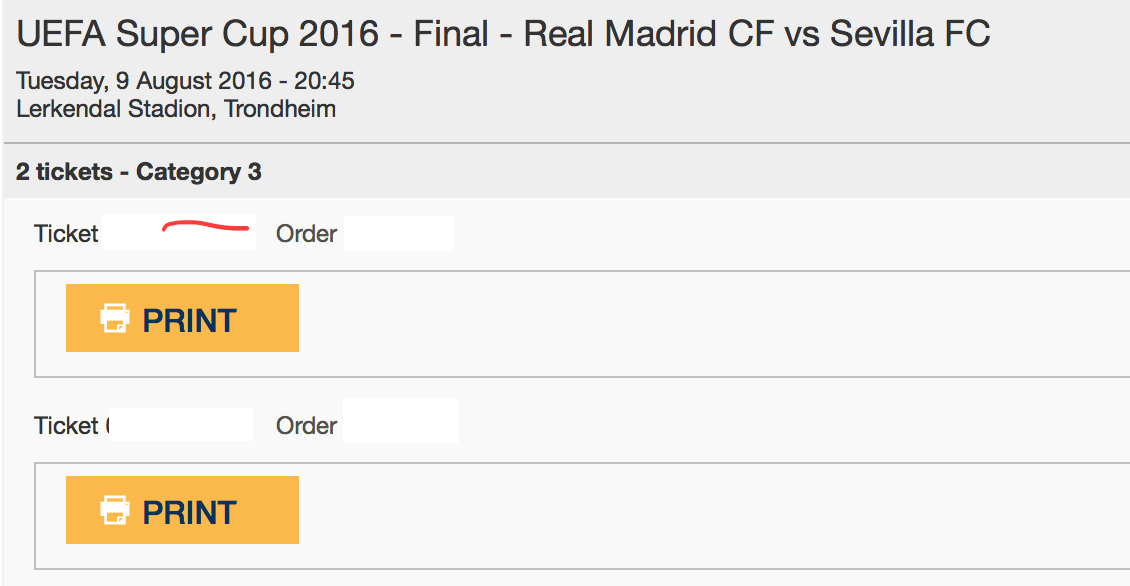1130x586 pixels.
Task: Print the second ticket using PRINT button
Action: (182, 510)
